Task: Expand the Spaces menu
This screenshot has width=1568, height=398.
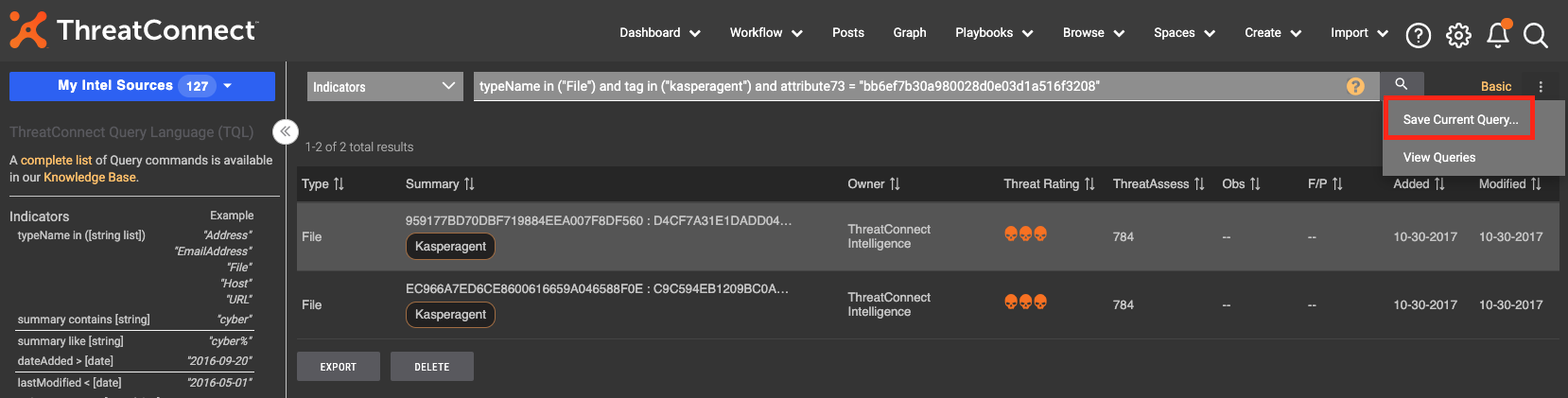Action: point(1184,33)
